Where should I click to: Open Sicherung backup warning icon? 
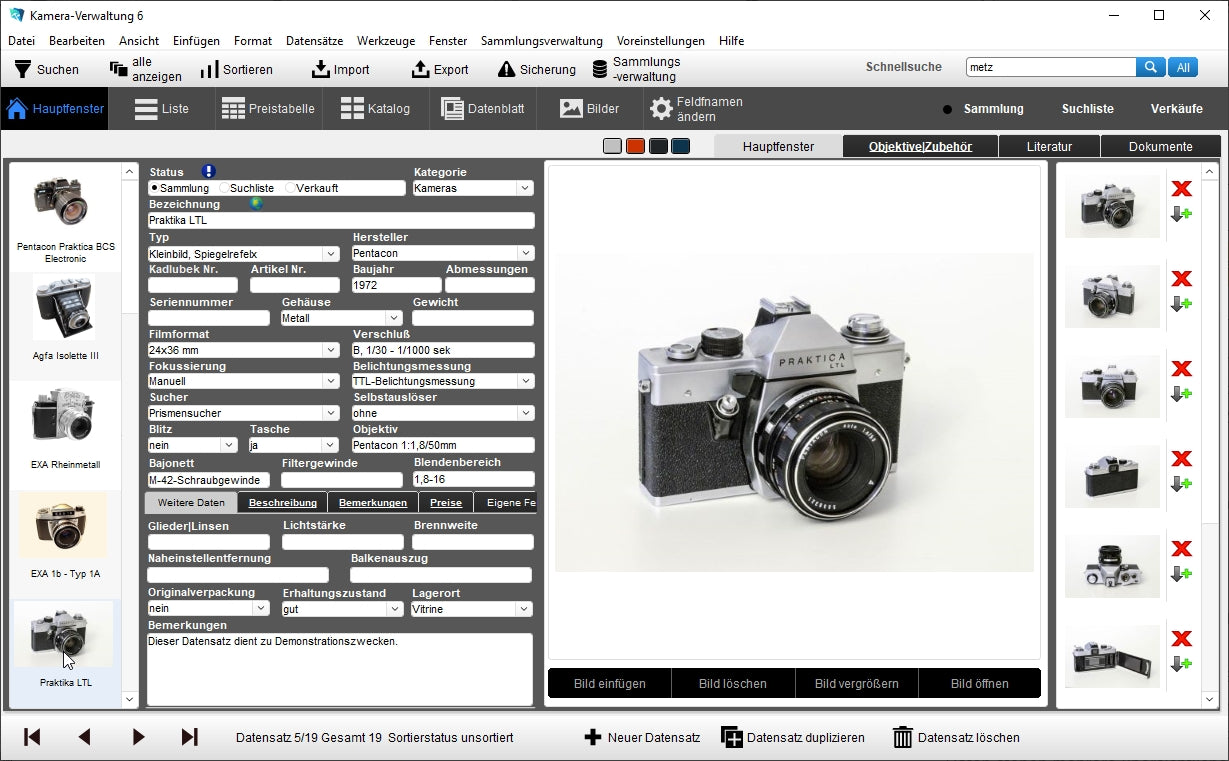coord(506,70)
